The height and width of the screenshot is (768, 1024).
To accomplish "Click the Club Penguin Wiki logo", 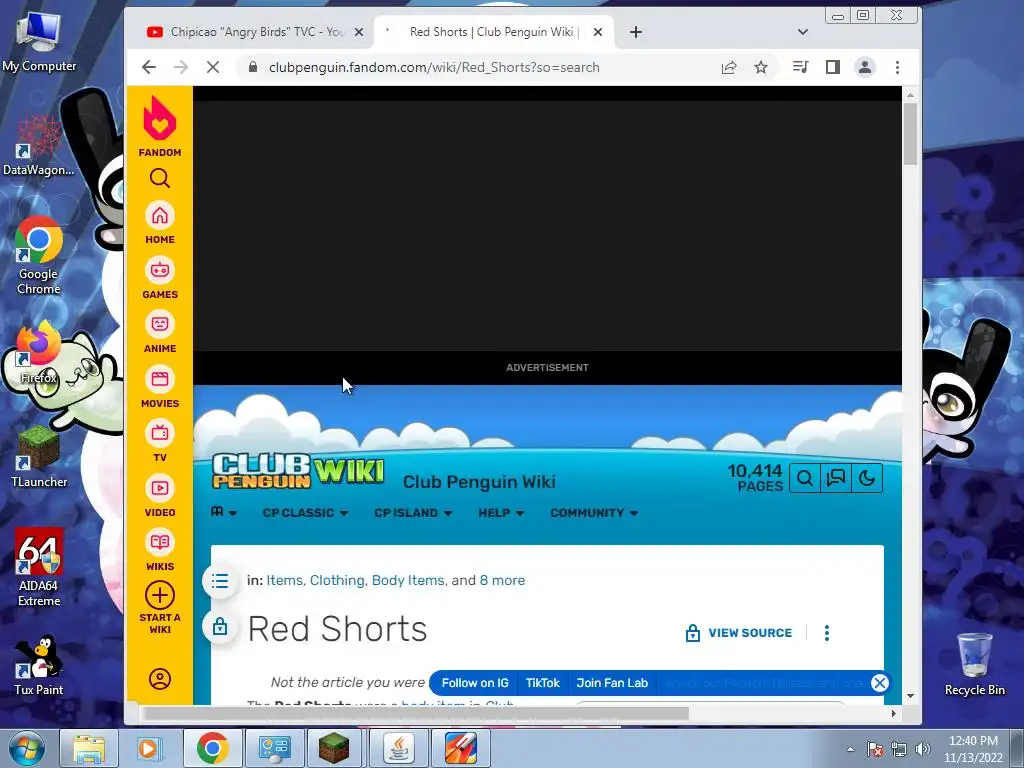I will coord(298,472).
